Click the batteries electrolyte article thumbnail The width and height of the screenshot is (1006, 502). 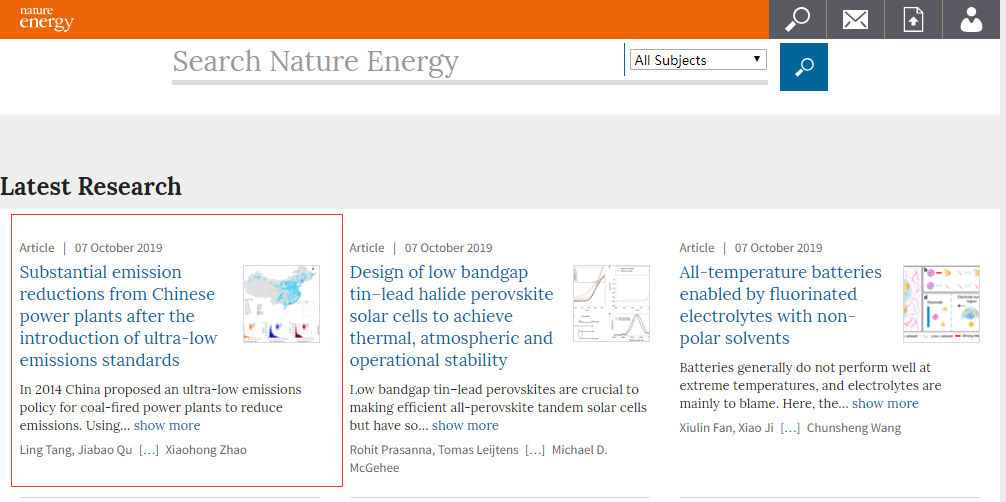pyautogui.click(x=941, y=304)
